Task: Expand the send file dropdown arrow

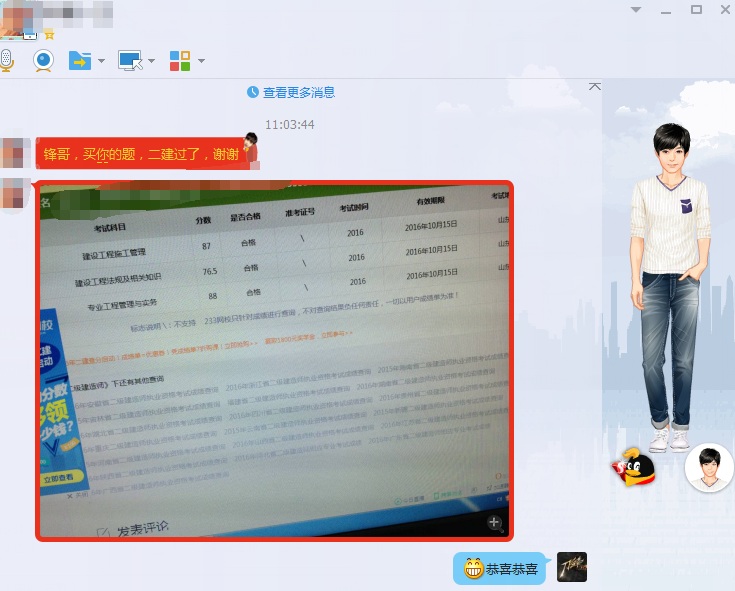Action: [x=101, y=61]
